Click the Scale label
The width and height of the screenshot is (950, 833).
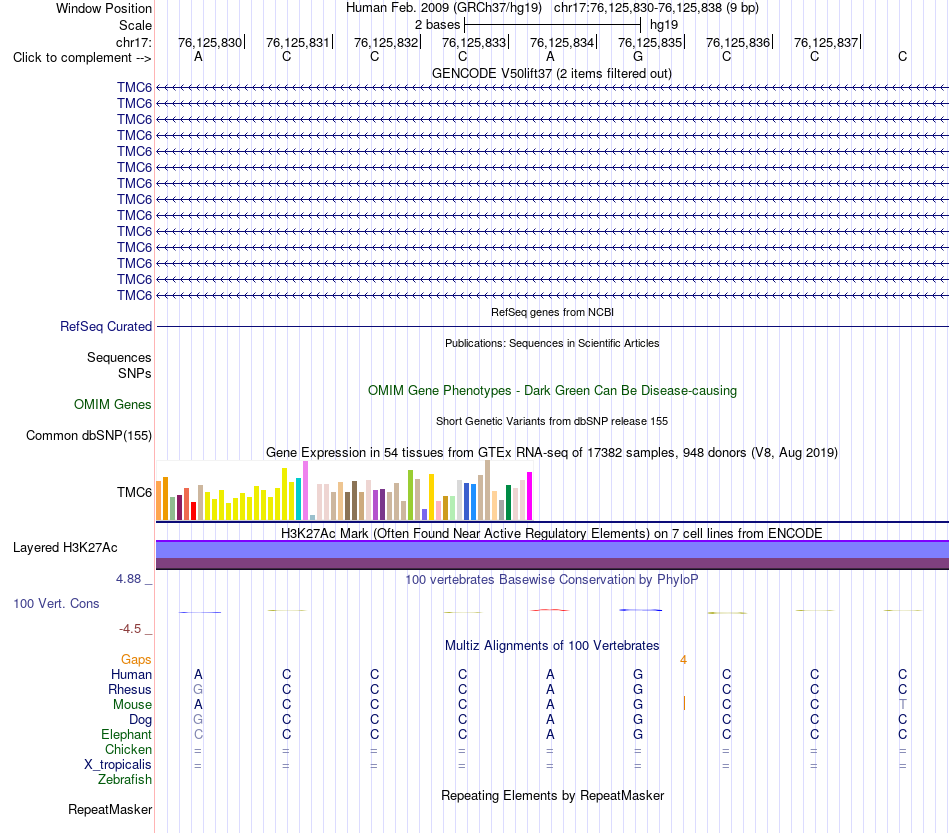(135, 25)
